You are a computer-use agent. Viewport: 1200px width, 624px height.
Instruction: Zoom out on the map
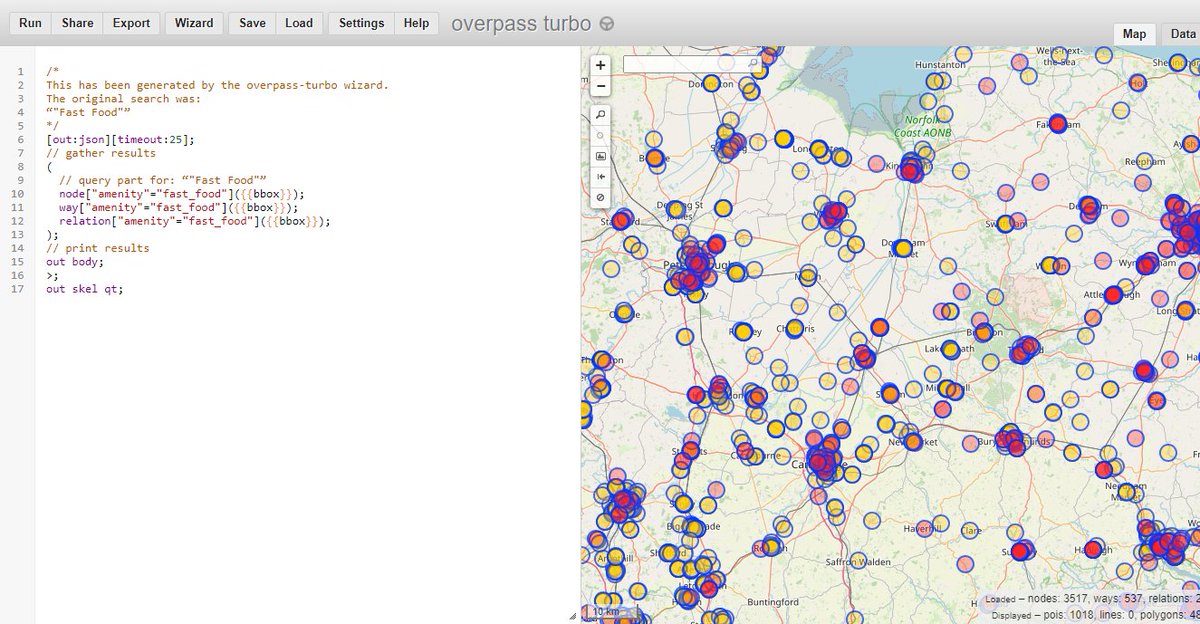(600, 85)
